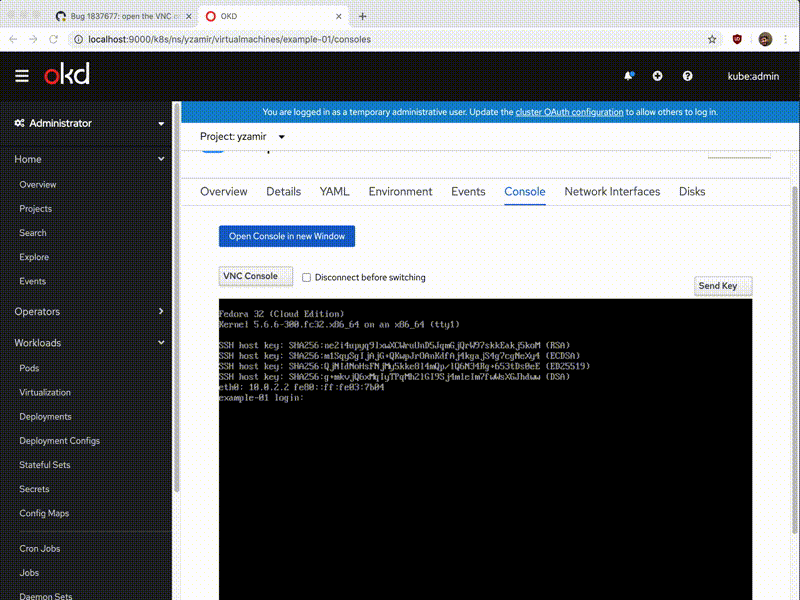Open Stateful Sets in the sidebar
Viewport: 800px width, 600px height.
[x=45, y=465]
